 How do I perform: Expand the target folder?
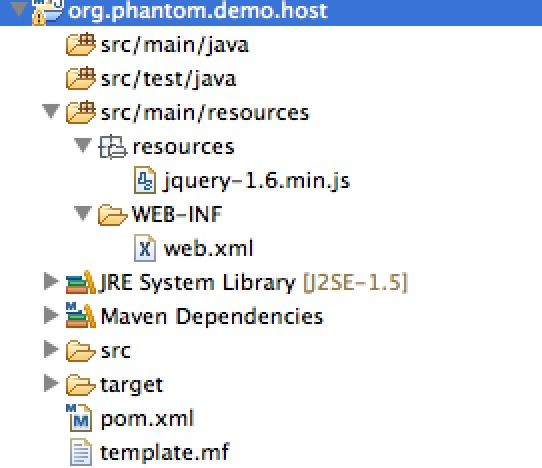coord(51,383)
